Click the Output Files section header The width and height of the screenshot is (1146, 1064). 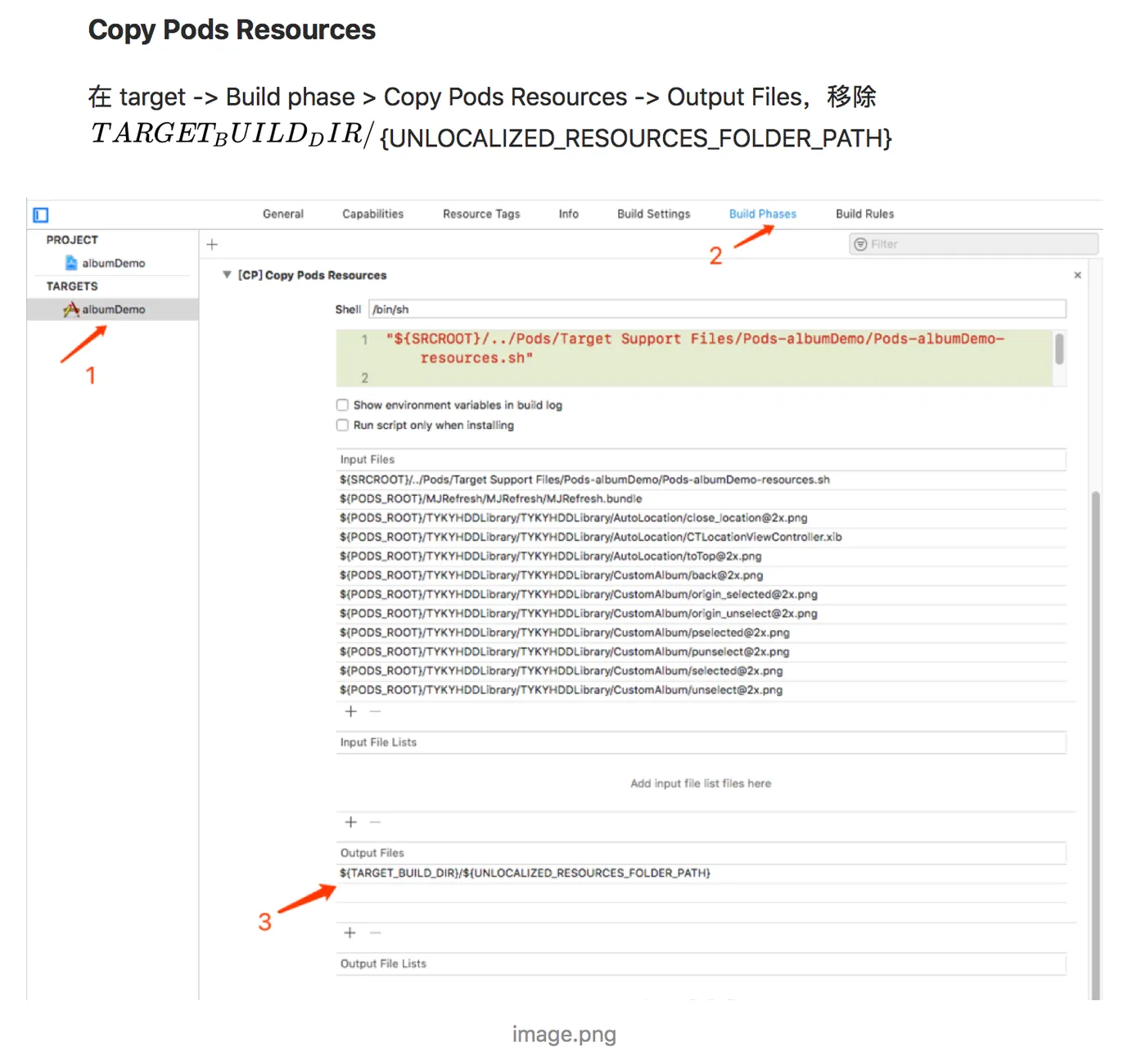coord(702,853)
